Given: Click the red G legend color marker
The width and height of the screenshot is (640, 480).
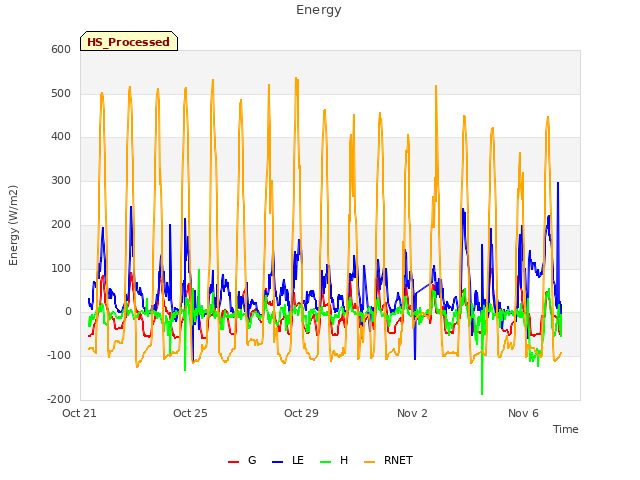Looking at the screenshot, I should (233, 462).
